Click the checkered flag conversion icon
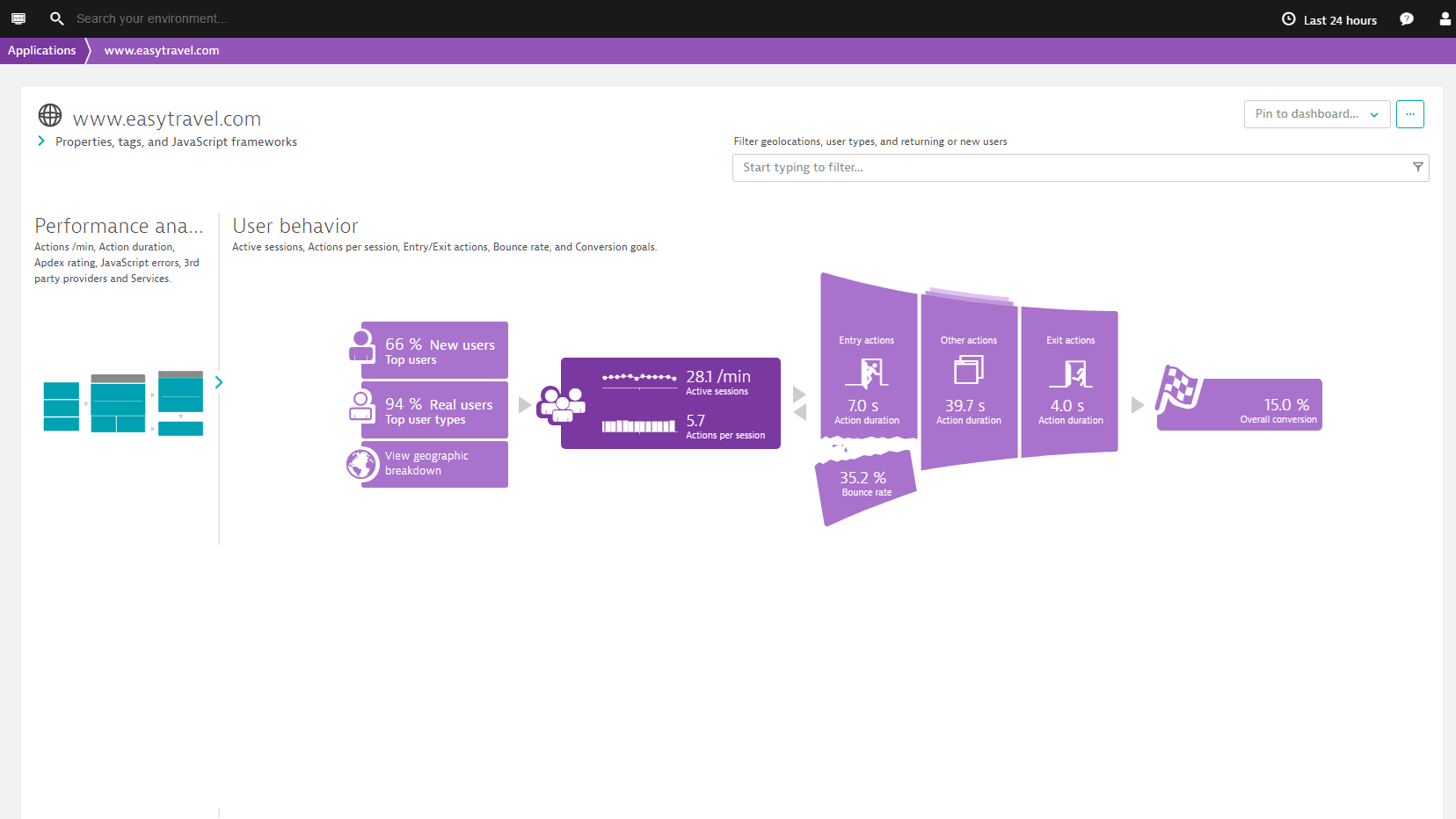The height and width of the screenshot is (819, 1456). 1178,388
